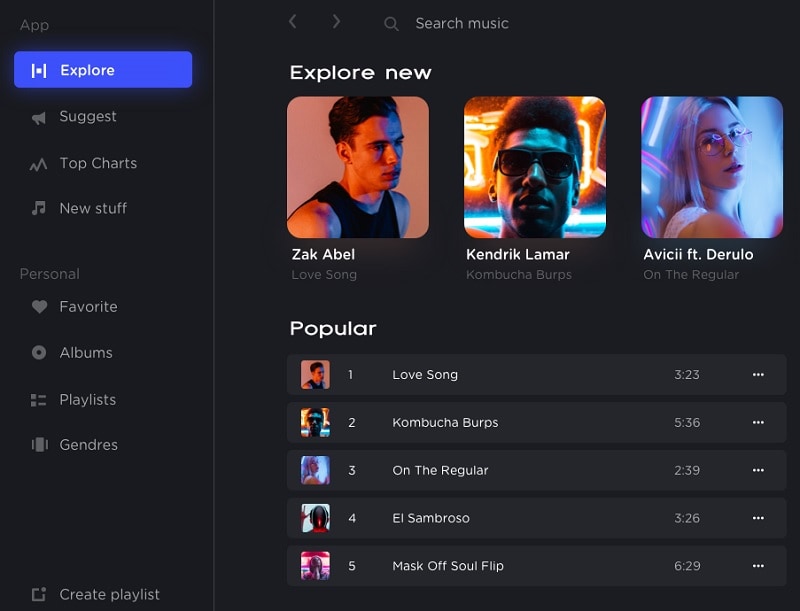Click the Zak Abel artist name

click(323, 254)
